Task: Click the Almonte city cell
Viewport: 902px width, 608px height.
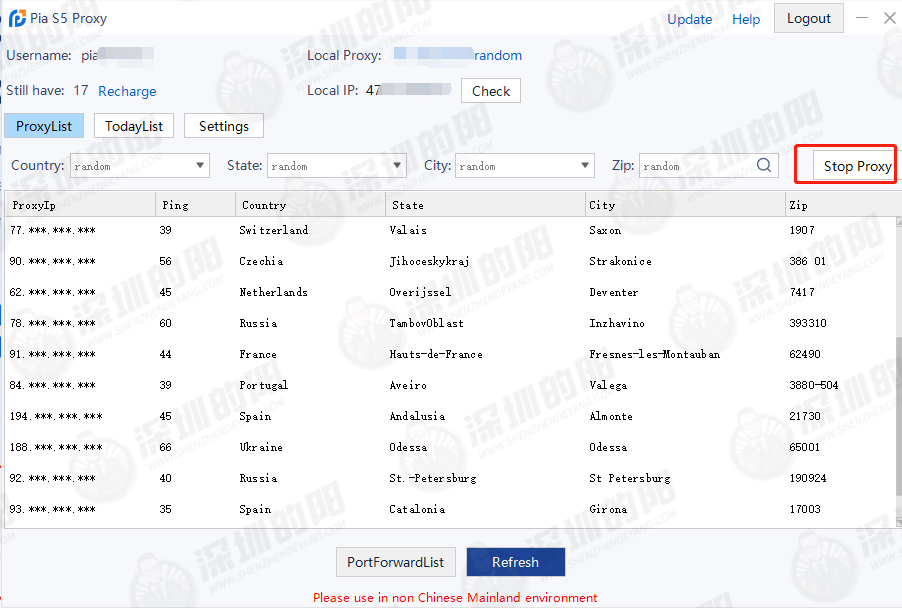Action: tap(611, 416)
